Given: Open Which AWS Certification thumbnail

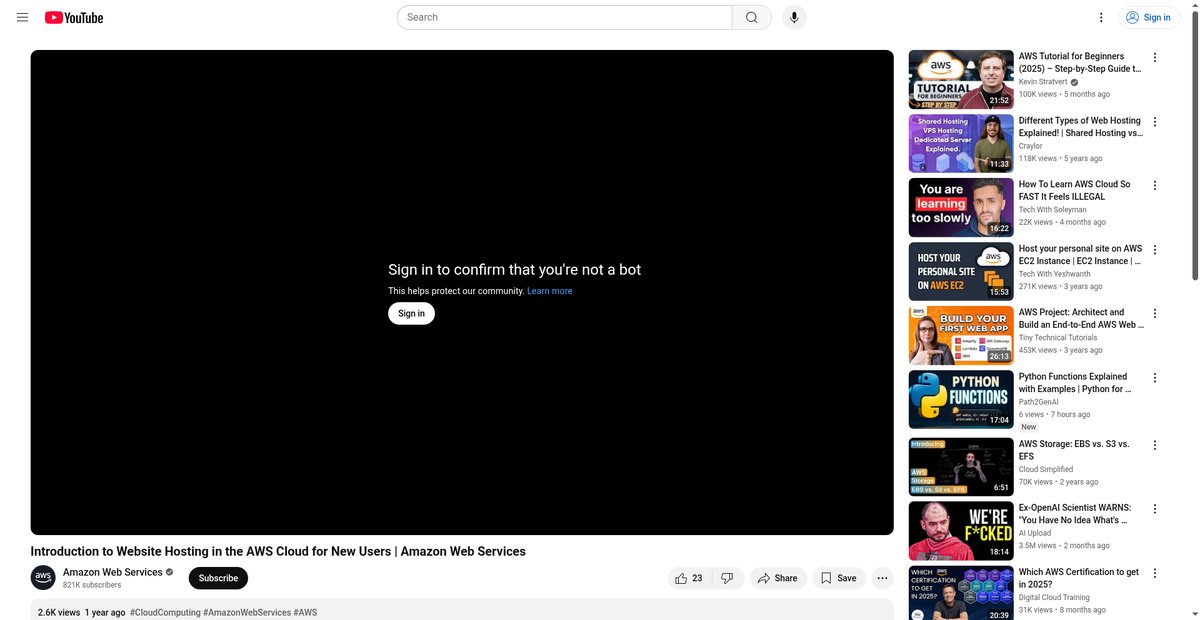Looking at the screenshot, I should (961, 593).
